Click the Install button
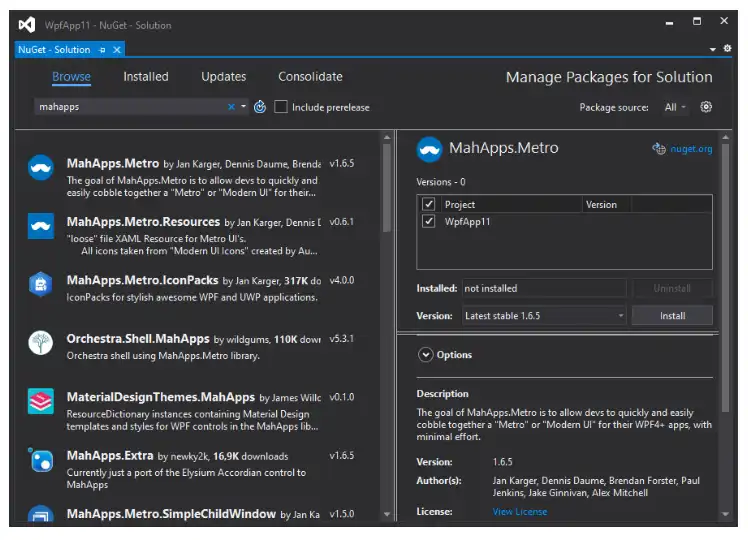The height and width of the screenshot is (540, 748). tap(673, 315)
